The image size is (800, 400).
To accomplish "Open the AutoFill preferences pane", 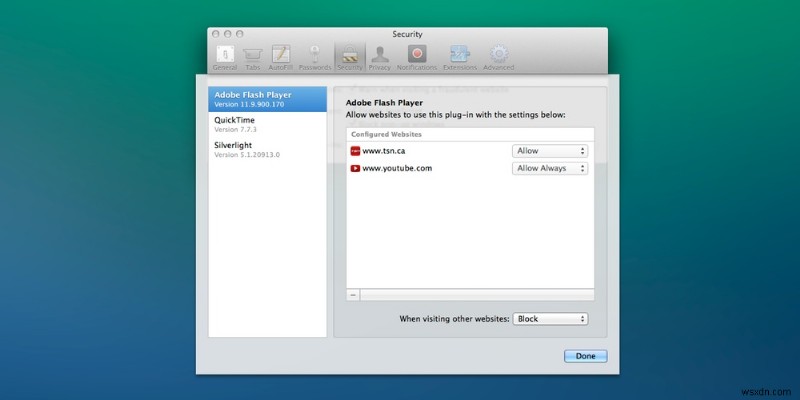I will pyautogui.click(x=281, y=58).
